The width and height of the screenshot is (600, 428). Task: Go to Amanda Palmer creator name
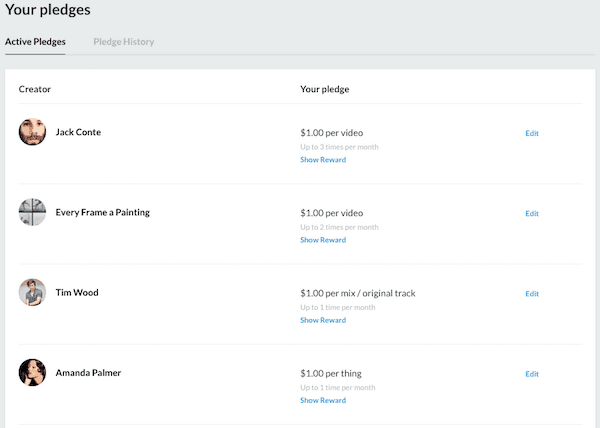[88, 373]
